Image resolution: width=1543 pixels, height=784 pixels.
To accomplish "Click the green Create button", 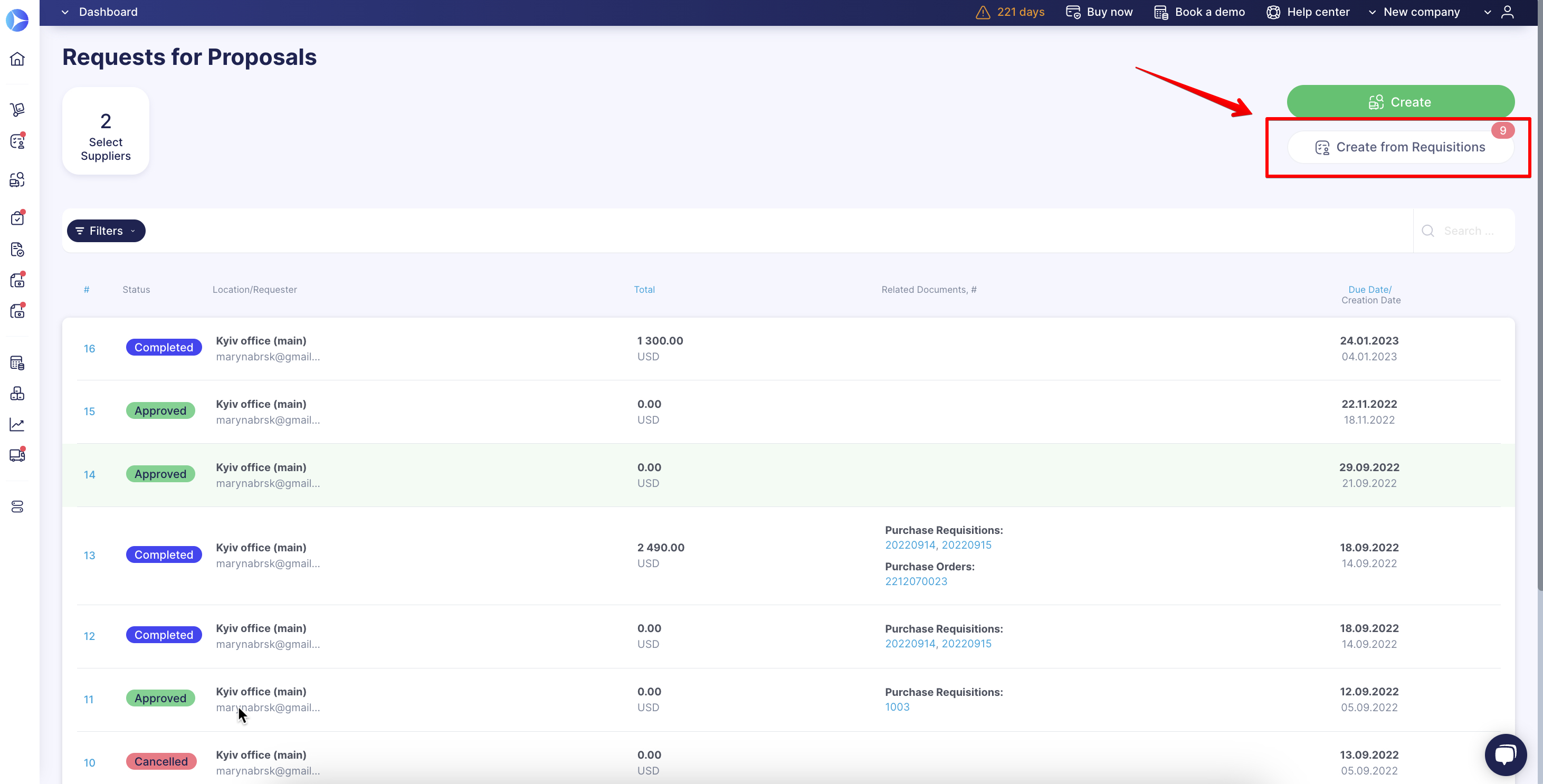I will (1400, 102).
